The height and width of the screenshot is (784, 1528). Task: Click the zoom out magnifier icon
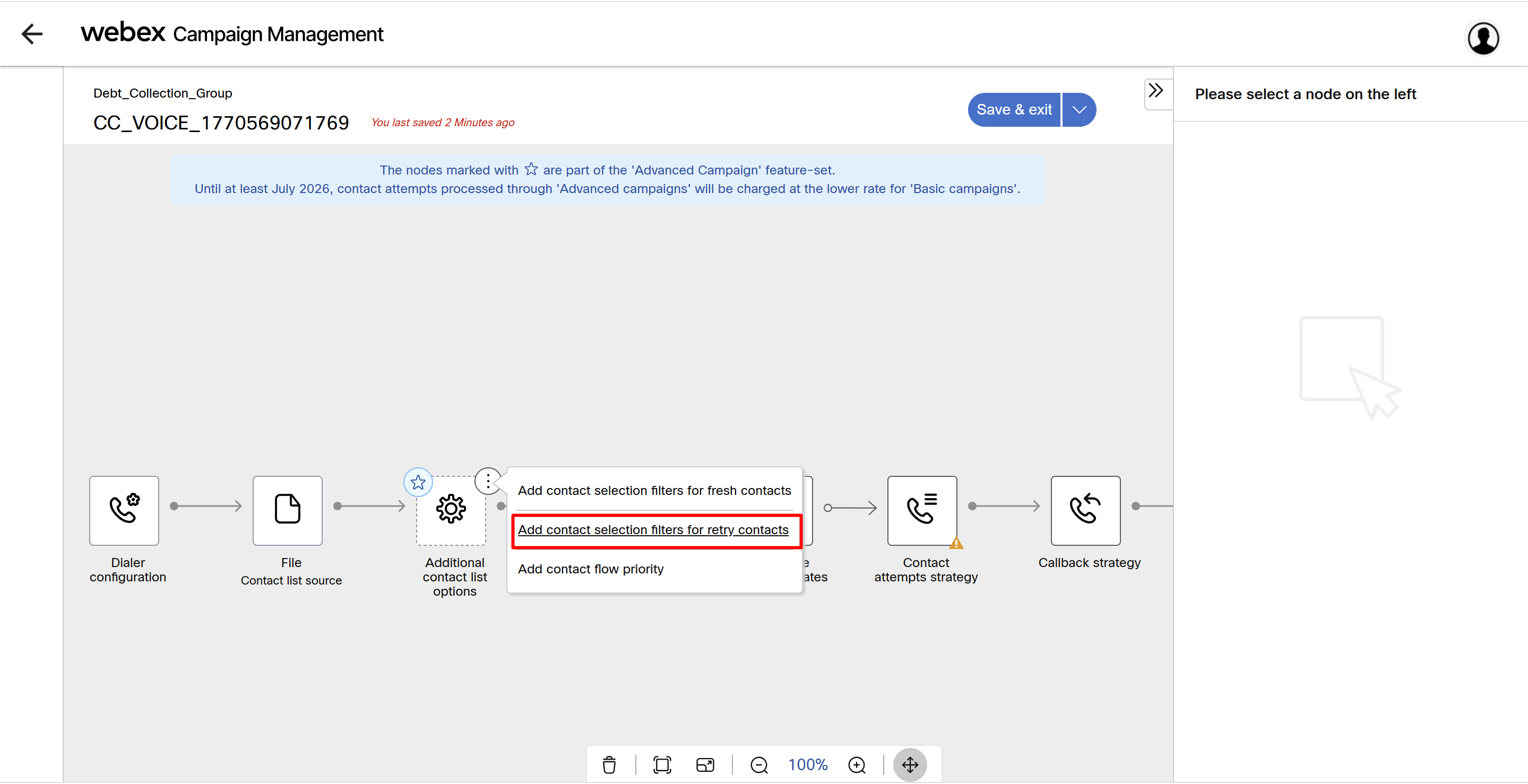pos(758,764)
